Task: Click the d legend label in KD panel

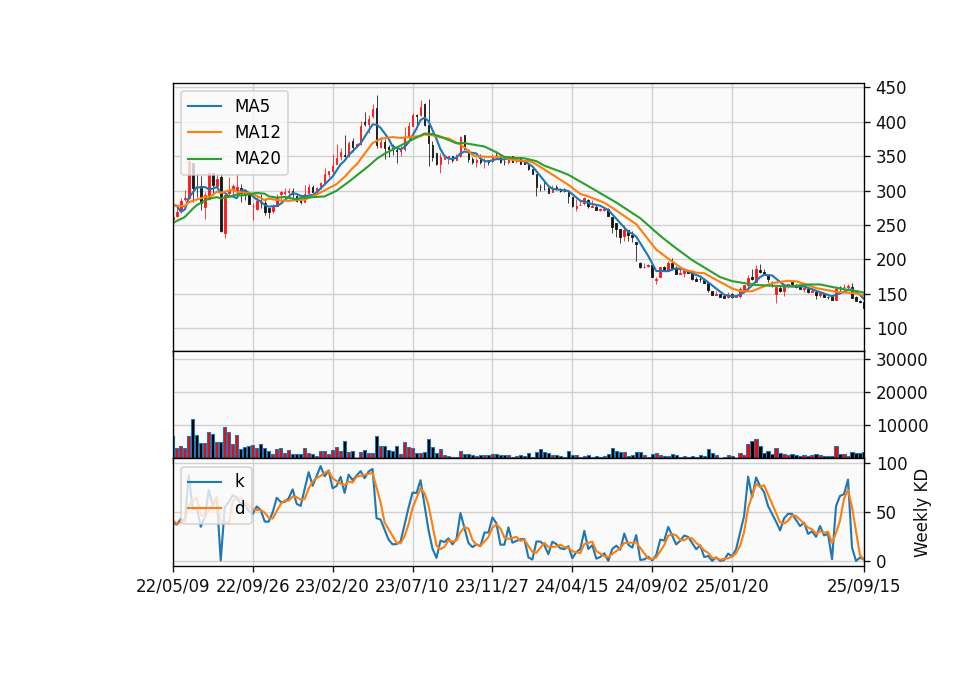Action: click(x=239, y=508)
